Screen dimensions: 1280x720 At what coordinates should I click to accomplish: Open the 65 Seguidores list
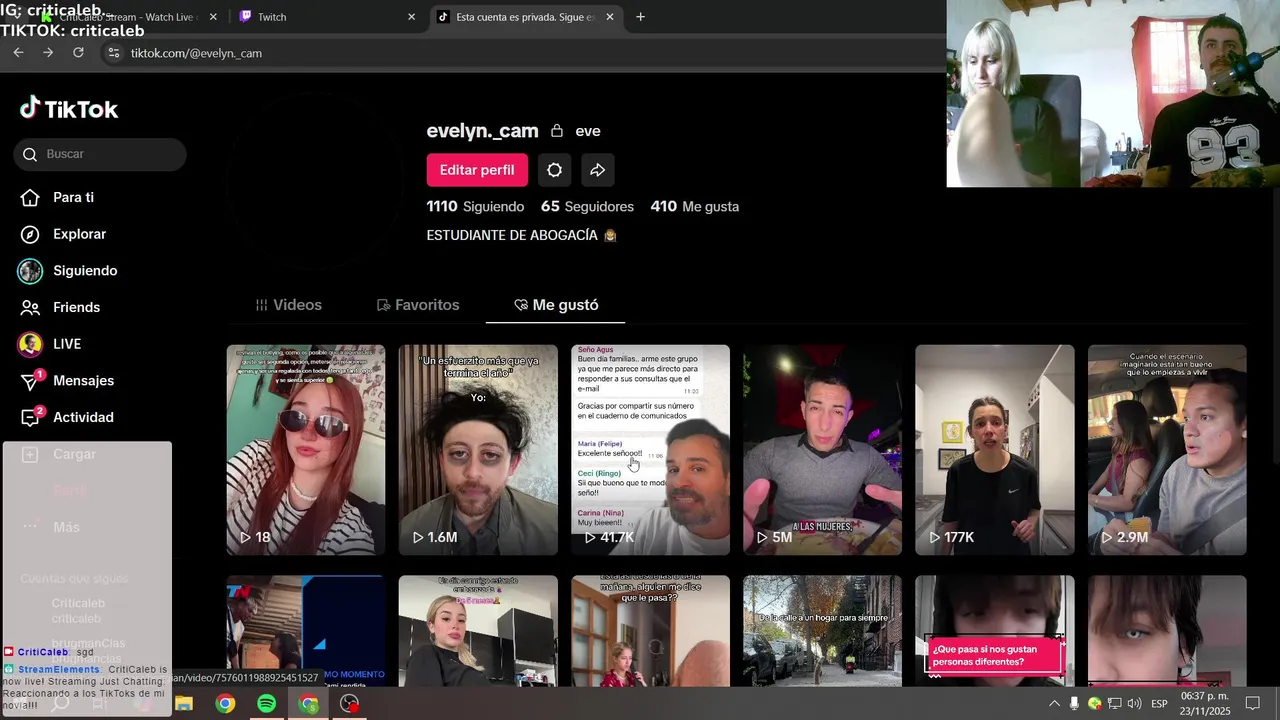[x=587, y=207]
